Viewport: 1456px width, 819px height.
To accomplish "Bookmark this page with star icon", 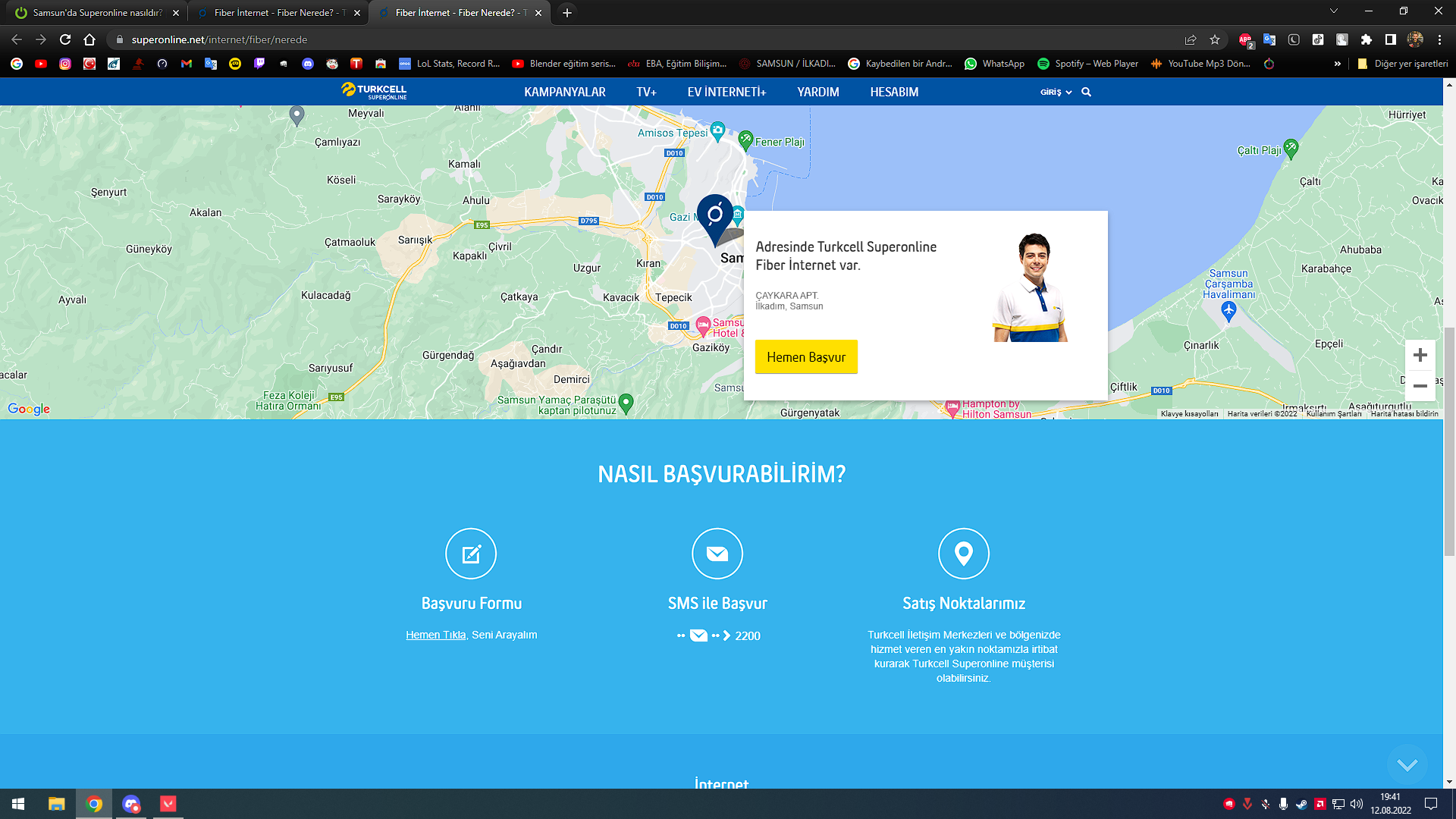I will coord(1215,39).
